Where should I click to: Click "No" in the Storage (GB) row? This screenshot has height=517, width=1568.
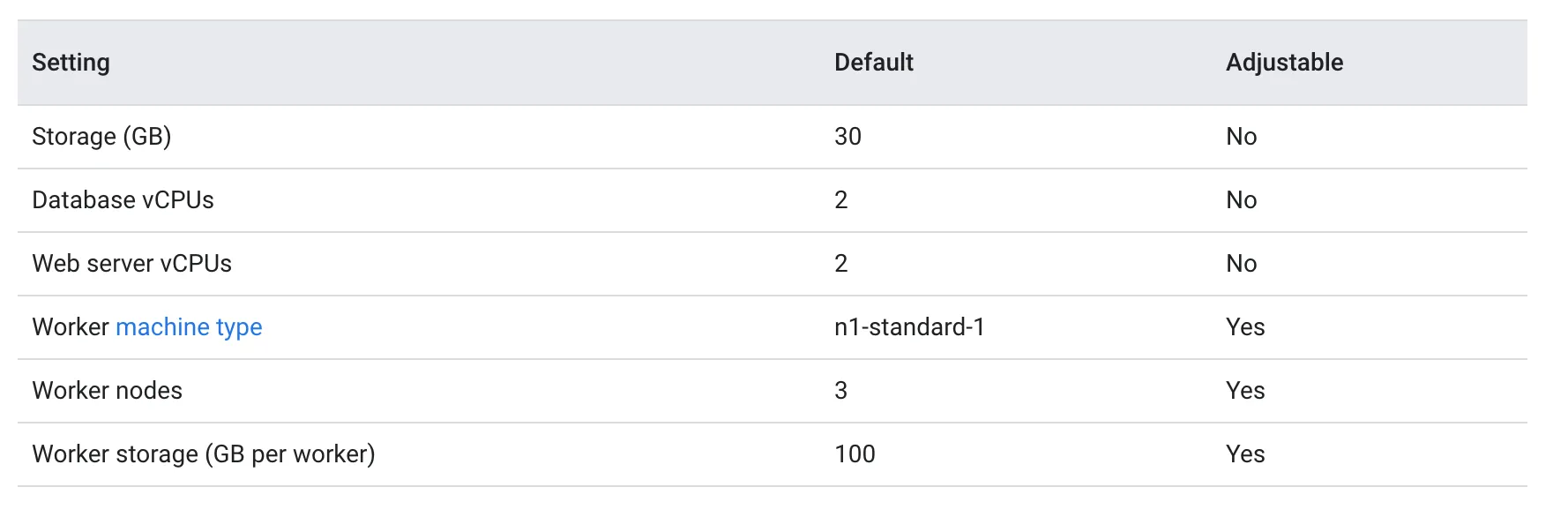pyautogui.click(x=1241, y=137)
